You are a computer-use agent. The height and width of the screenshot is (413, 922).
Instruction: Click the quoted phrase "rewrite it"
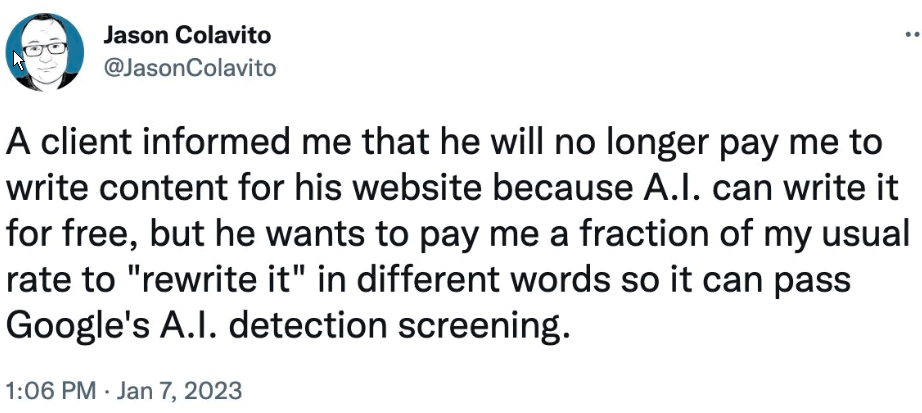point(167,281)
